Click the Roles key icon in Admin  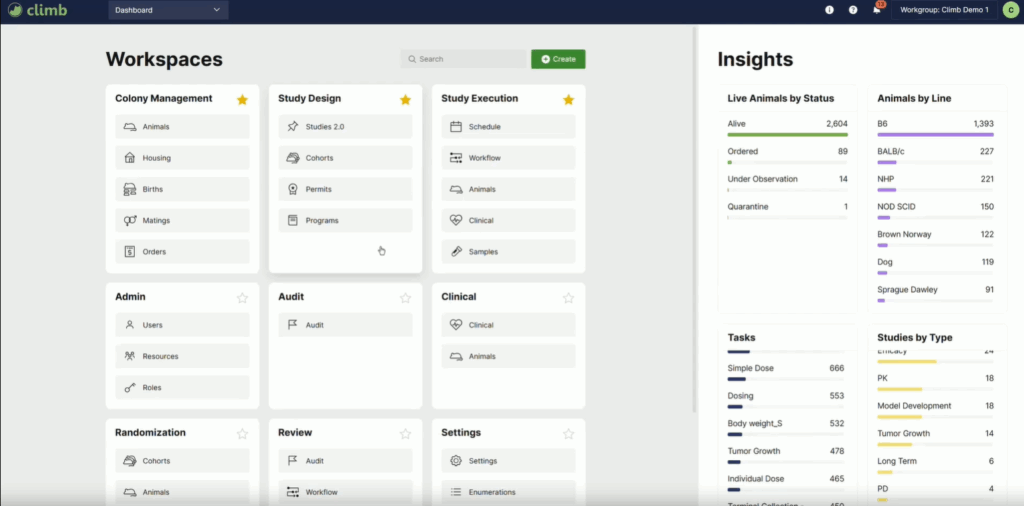(129, 388)
